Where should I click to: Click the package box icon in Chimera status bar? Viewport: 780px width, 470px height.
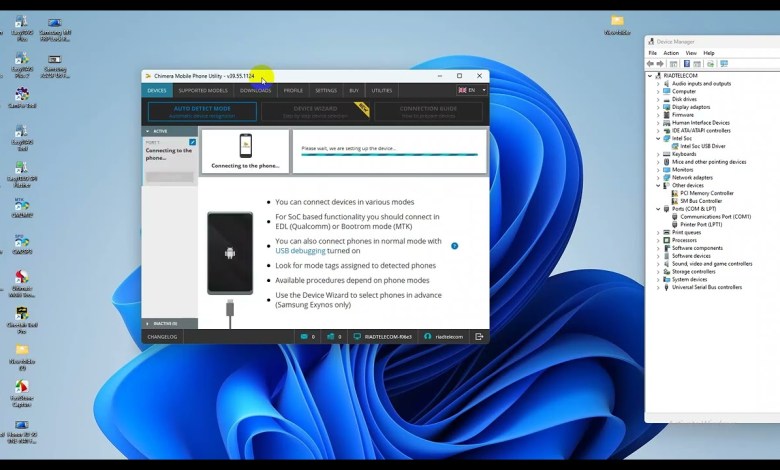pyautogui.click(x=330, y=337)
